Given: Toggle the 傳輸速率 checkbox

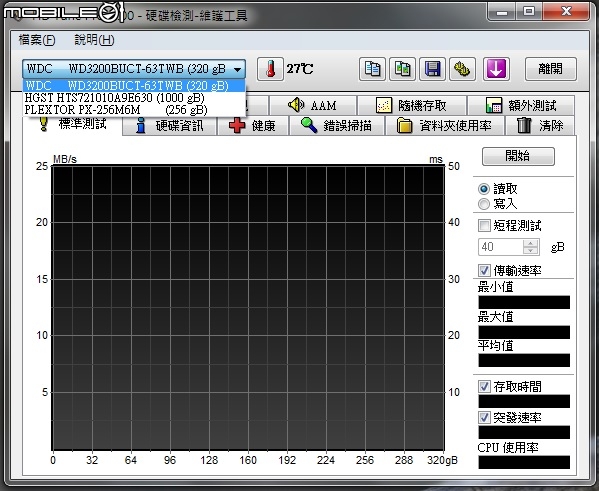Looking at the screenshot, I should pyautogui.click(x=484, y=271).
